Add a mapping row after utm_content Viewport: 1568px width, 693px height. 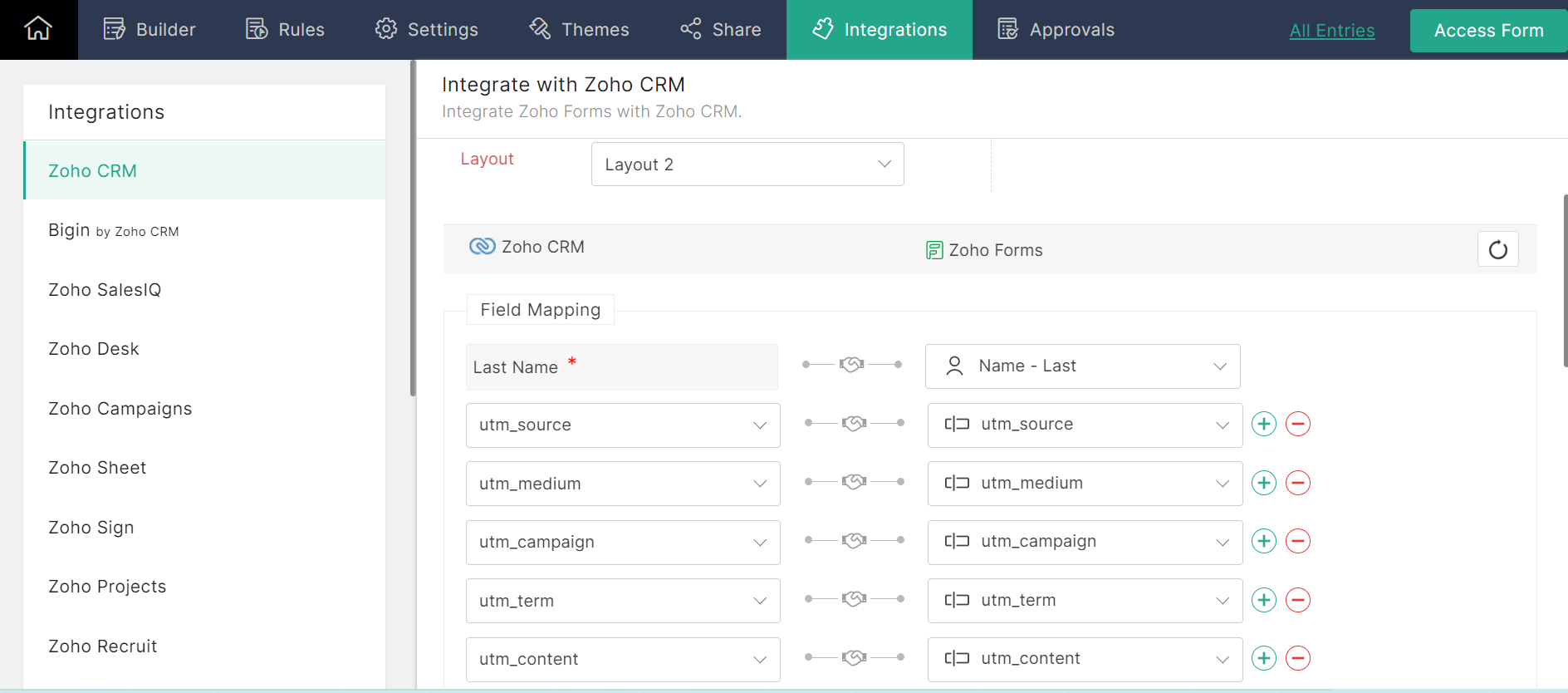(x=1263, y=658)
